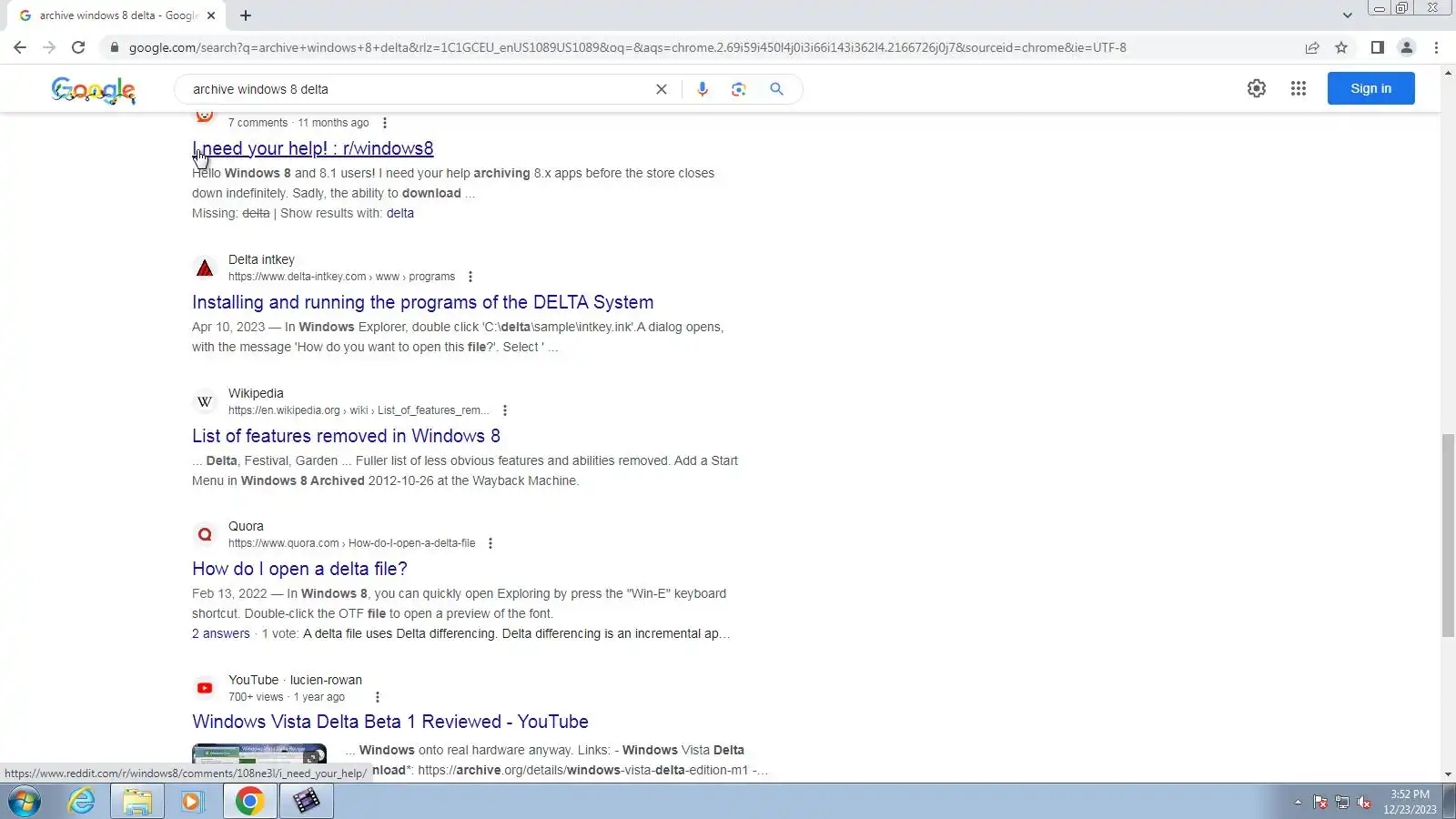Open Google apps grid

pyautogui.click(x=1299, y=88)
